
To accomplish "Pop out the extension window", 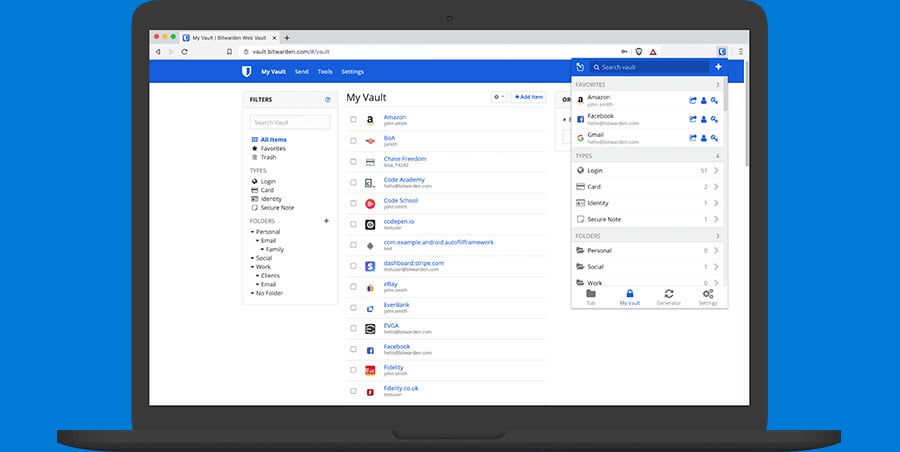I will (580, 67).
